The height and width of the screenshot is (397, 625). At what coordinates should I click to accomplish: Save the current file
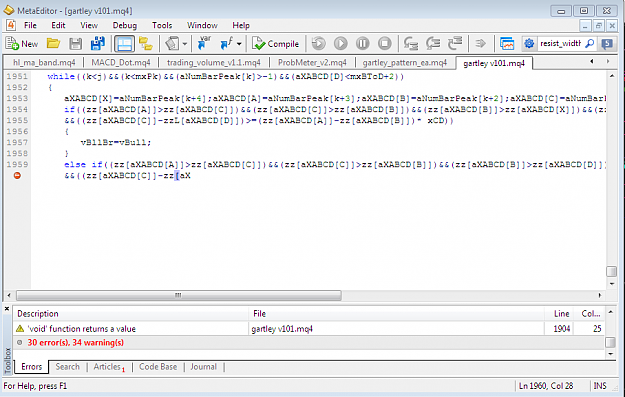(75, 44)
